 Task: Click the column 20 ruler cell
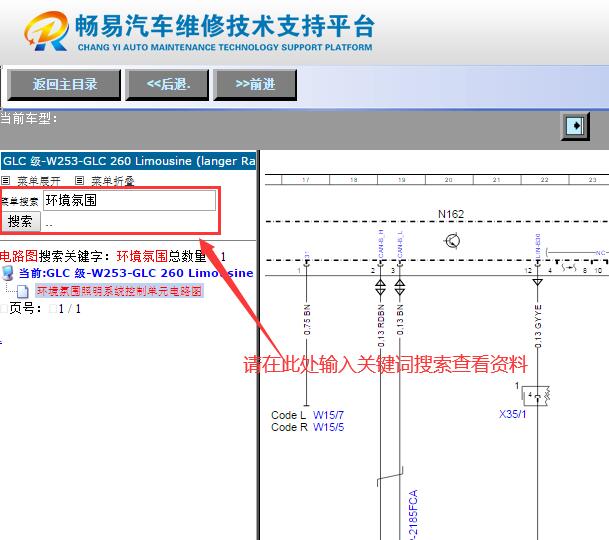coord(449,180)
